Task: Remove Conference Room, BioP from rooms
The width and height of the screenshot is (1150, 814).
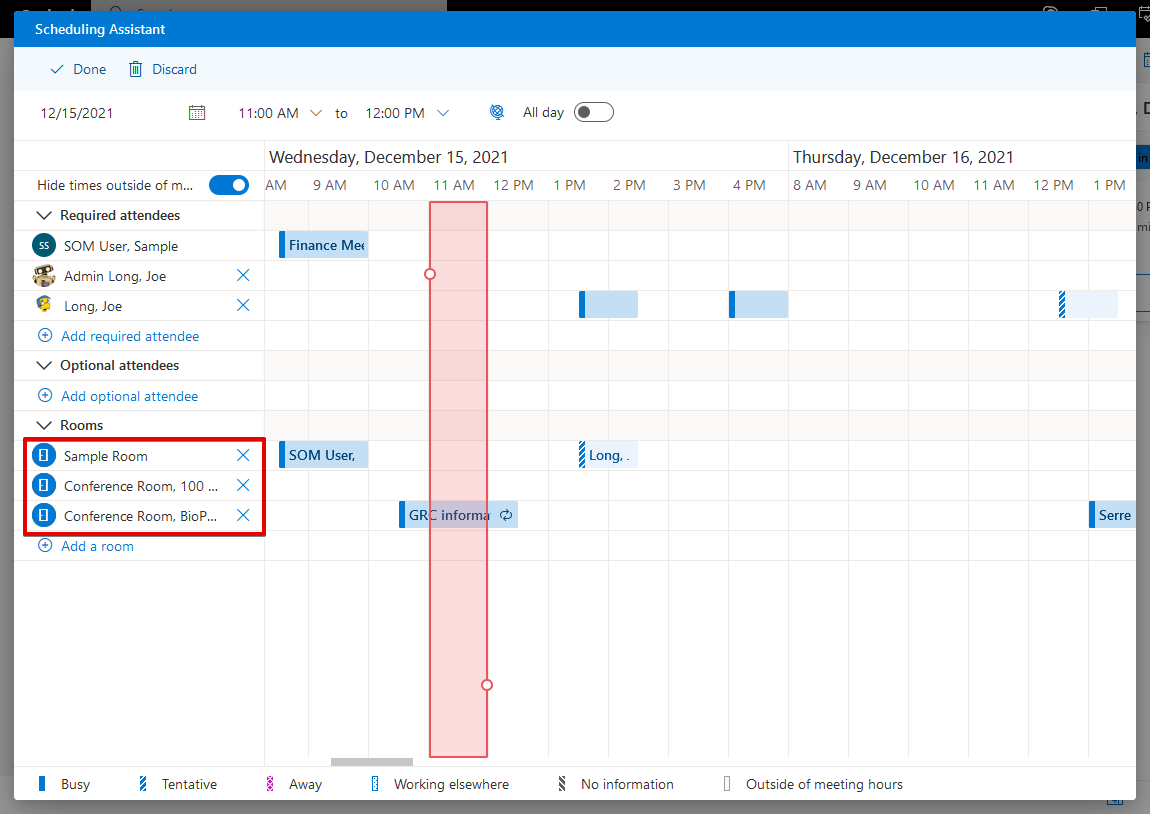Action: click(x=242, y=515)
